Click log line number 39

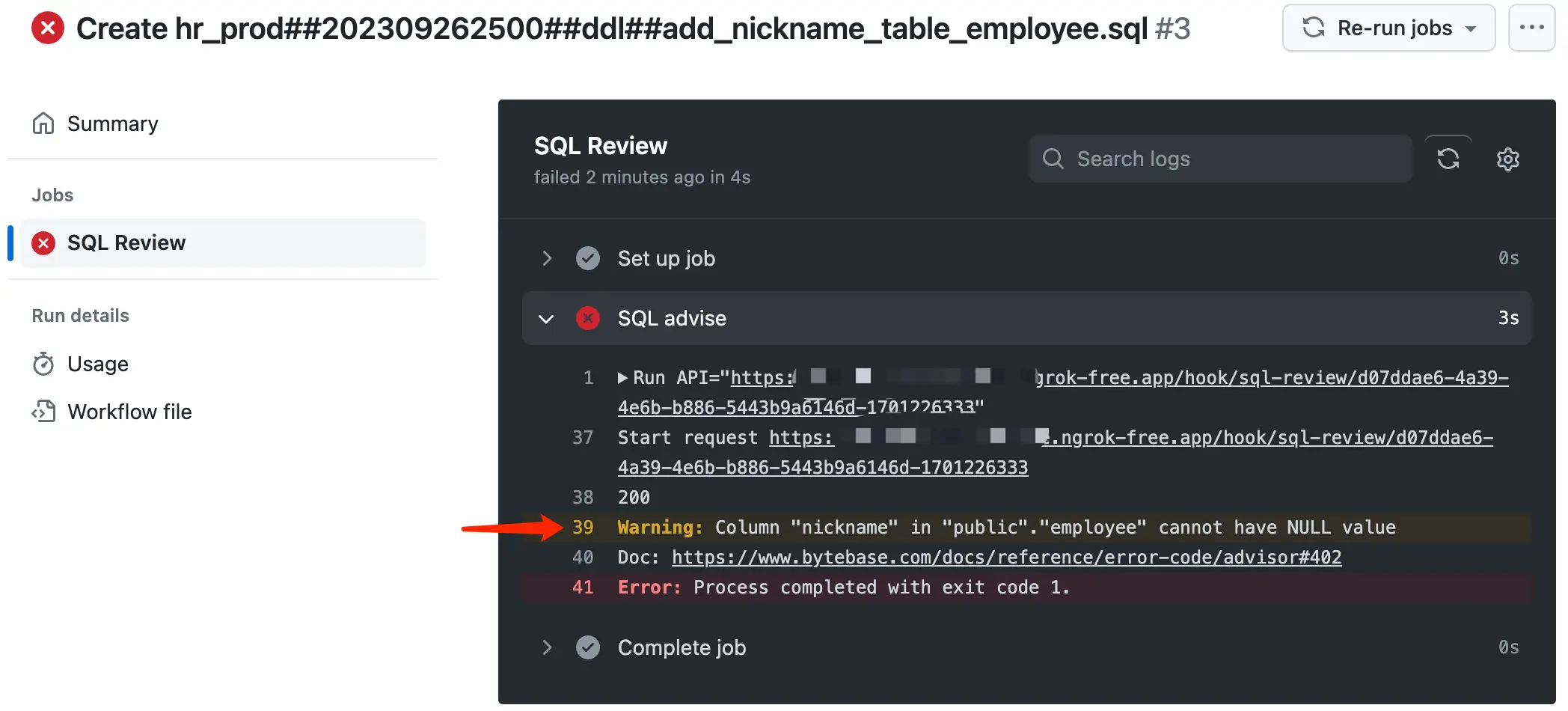coord(583,528)
